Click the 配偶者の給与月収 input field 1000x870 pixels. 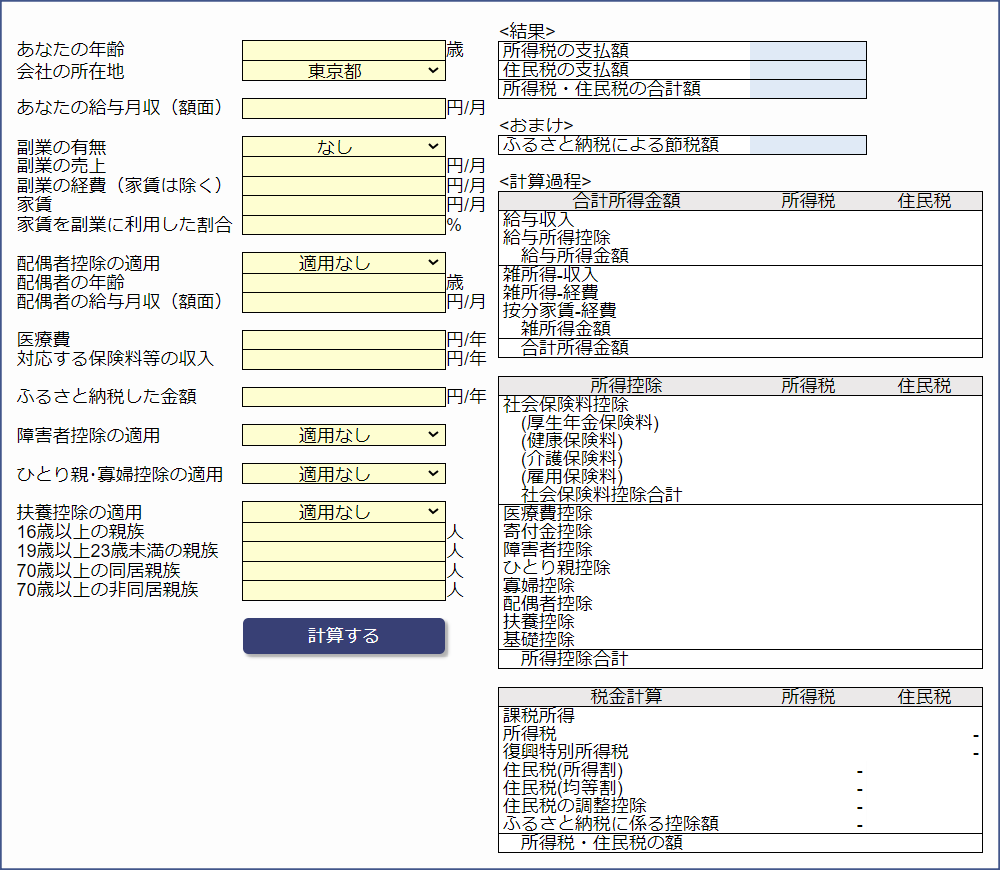coord(344,302)
